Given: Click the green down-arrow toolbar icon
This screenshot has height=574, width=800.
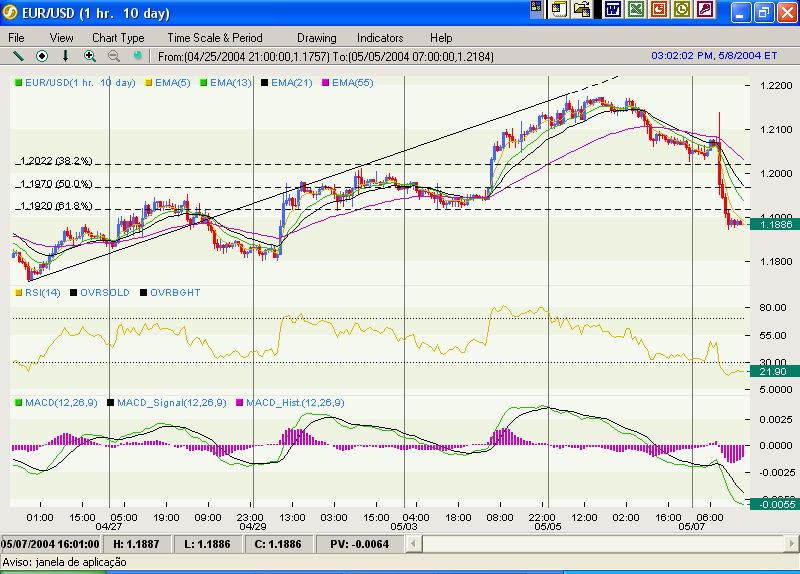Looking at the screenshot, I should 66,56.
